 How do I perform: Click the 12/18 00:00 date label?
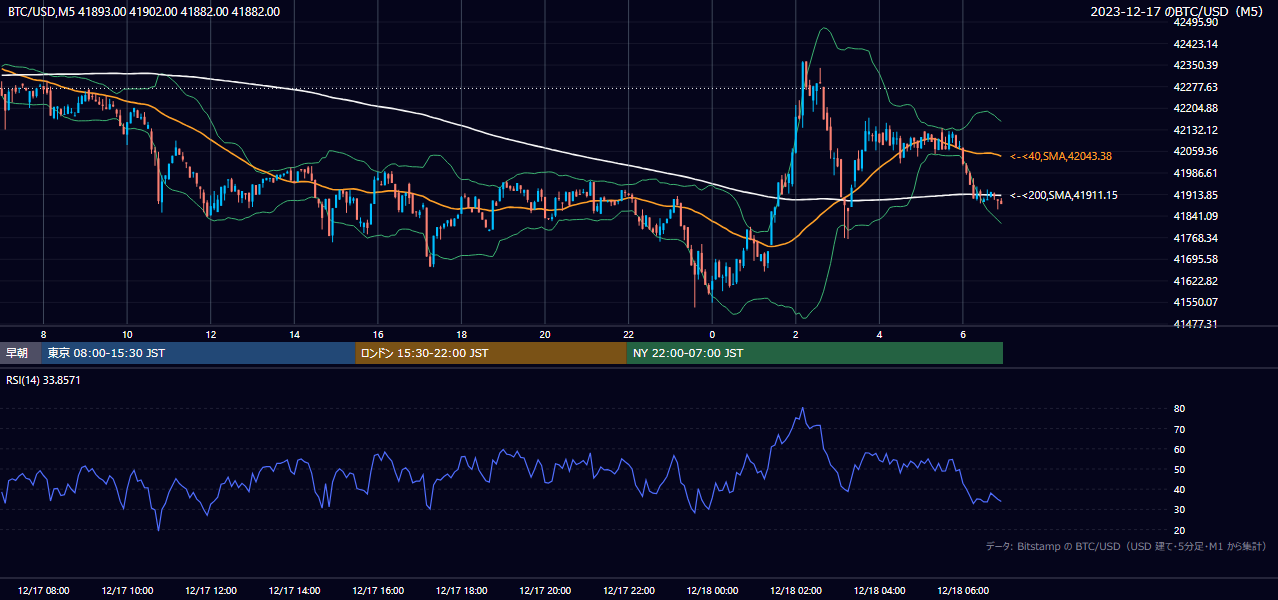pos(712,591)
